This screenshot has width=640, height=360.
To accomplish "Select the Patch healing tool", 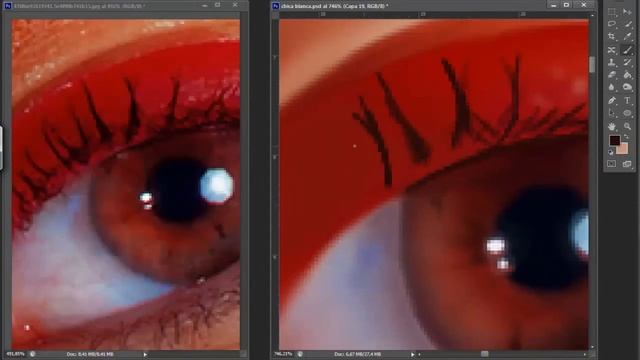I will click(611, 50).
